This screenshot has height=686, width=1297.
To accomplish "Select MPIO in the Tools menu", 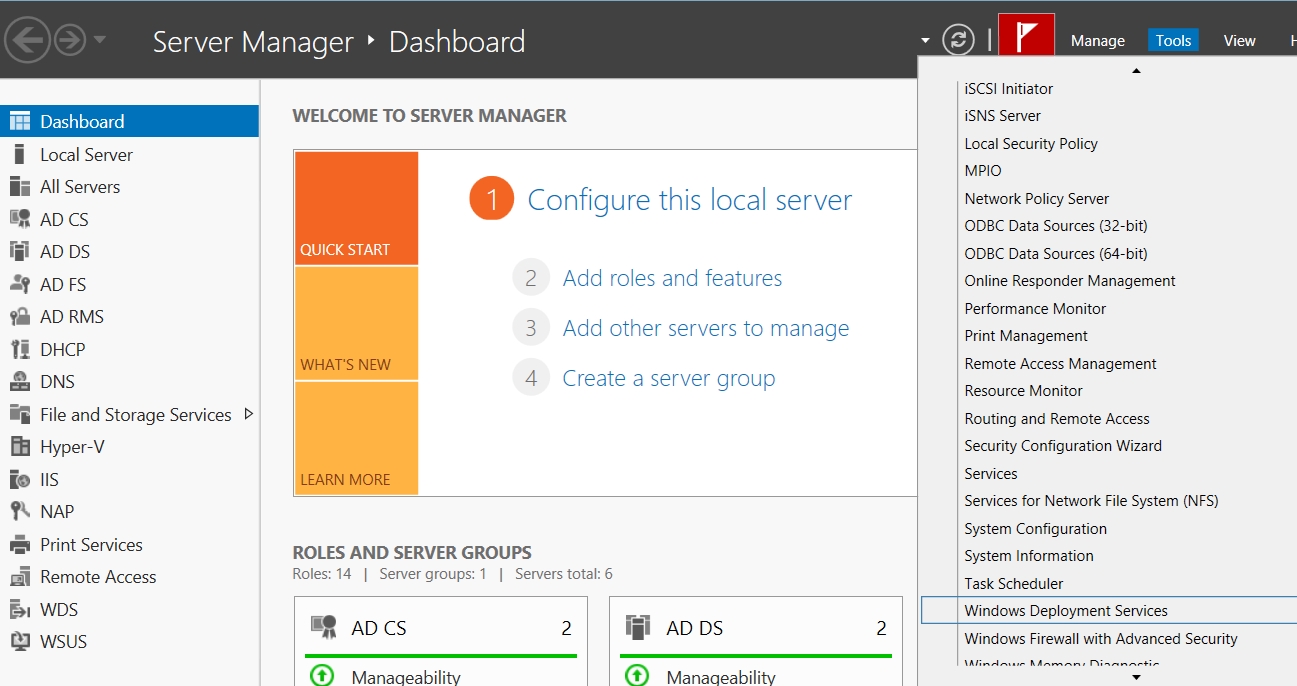I will point(983,171).
